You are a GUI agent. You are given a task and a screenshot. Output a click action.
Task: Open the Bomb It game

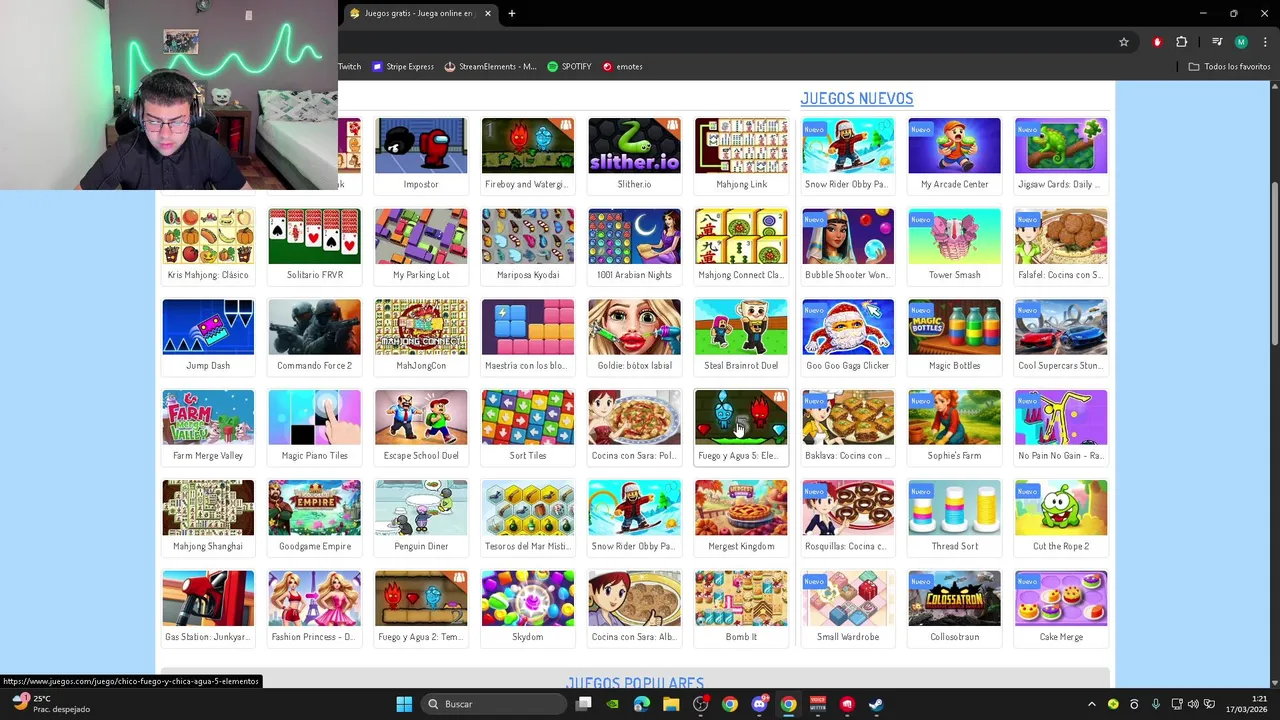(x=741, y=608)
